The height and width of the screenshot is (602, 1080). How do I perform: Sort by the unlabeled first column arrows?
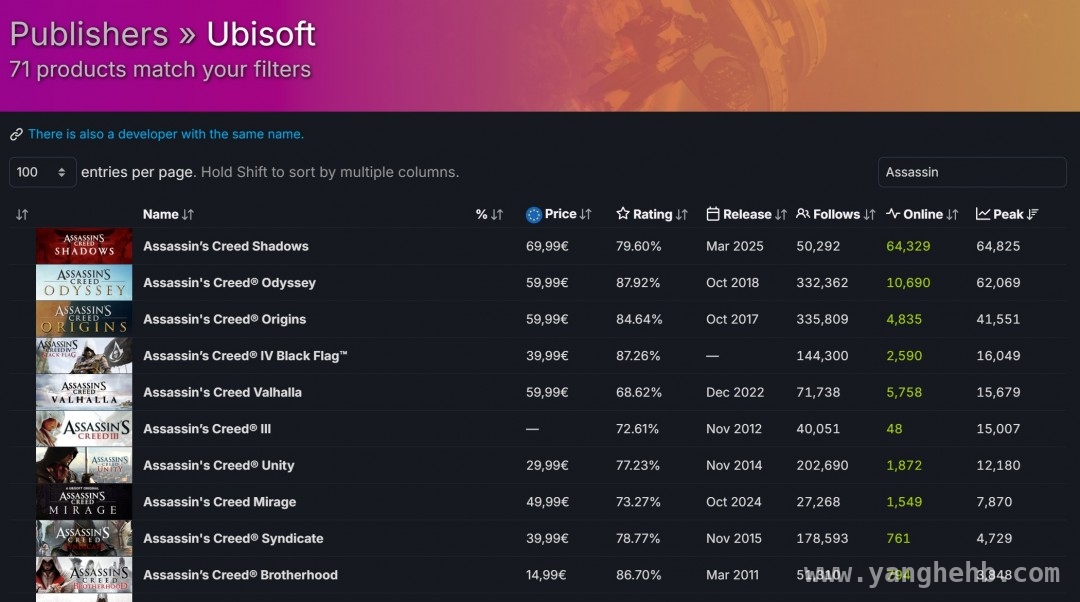click(22, 214)
